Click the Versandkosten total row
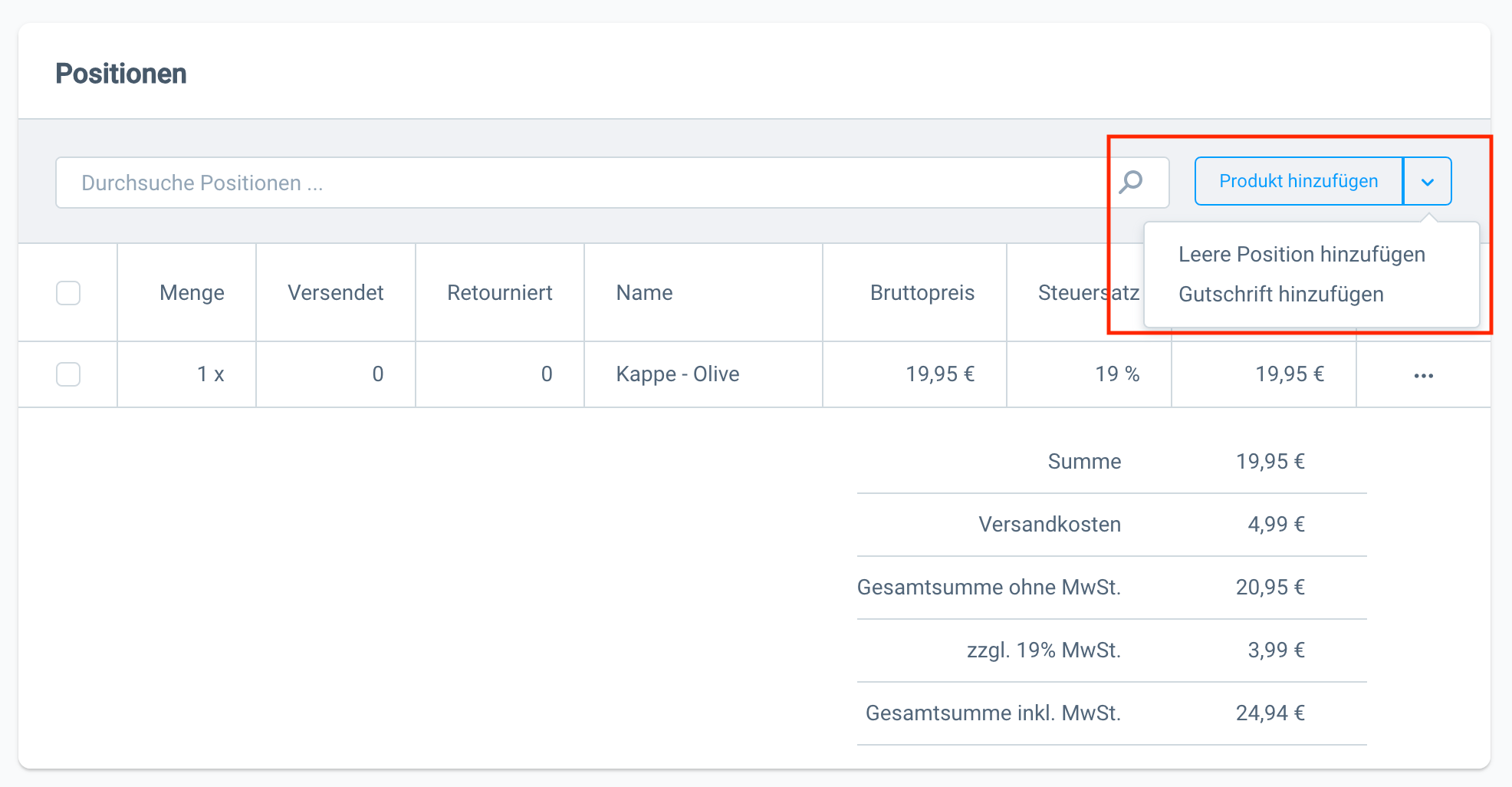This screenshot has width=1512, height=787. [x=1049, y=524]
